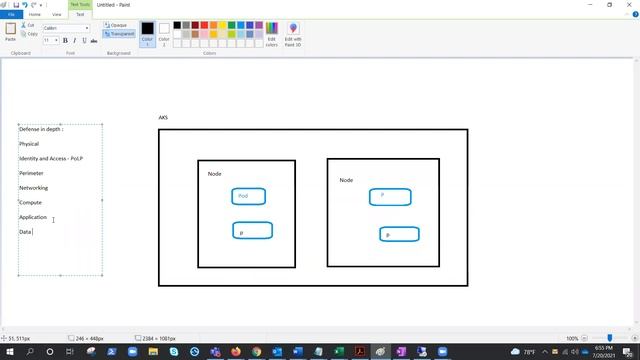Cut the selected text
Viewport: 640px width, 360px height.
tap(28, 25)
